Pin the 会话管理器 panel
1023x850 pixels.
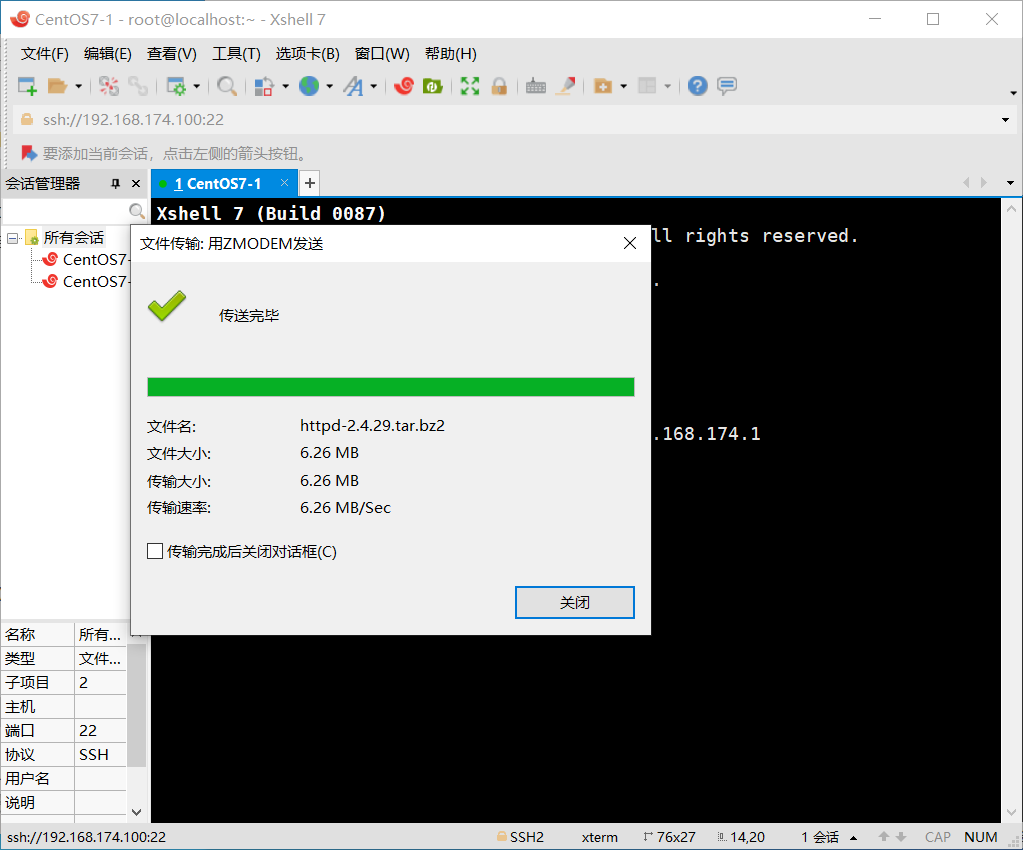pyautogui.click(x=115, y=184)
